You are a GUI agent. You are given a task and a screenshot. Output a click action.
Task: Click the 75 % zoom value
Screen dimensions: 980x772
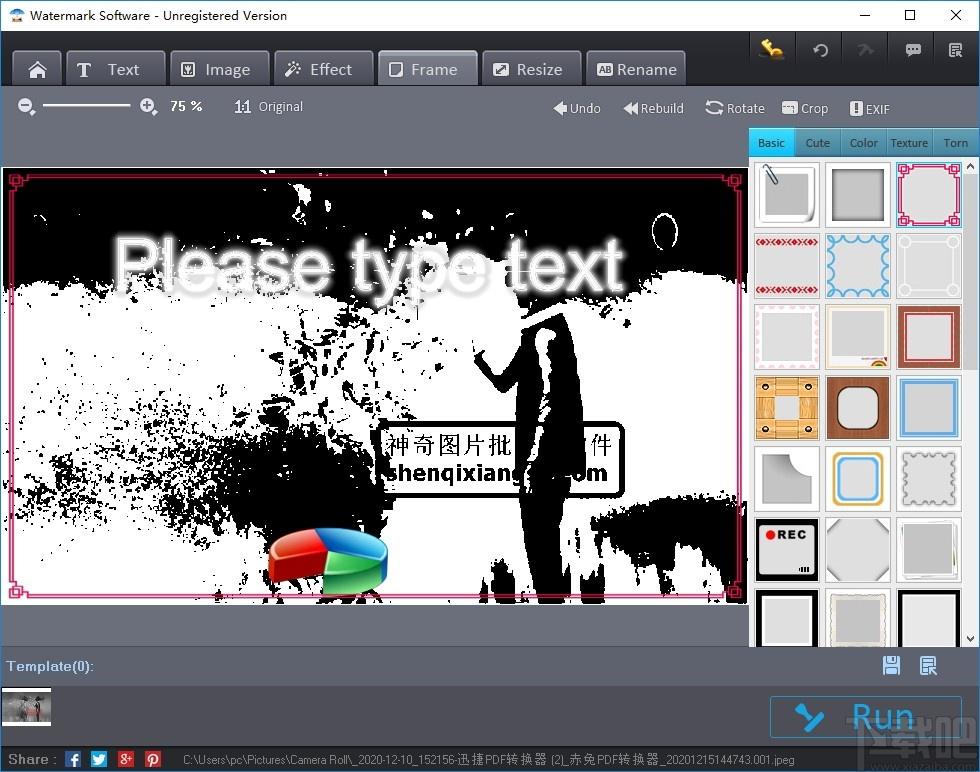(x=186, y=106)
